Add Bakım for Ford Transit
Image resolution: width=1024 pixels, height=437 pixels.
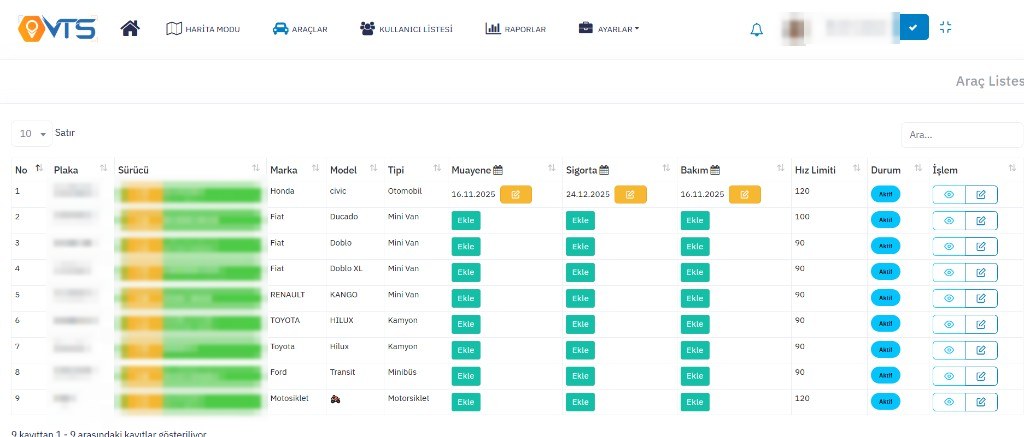[x=695, y=376]
